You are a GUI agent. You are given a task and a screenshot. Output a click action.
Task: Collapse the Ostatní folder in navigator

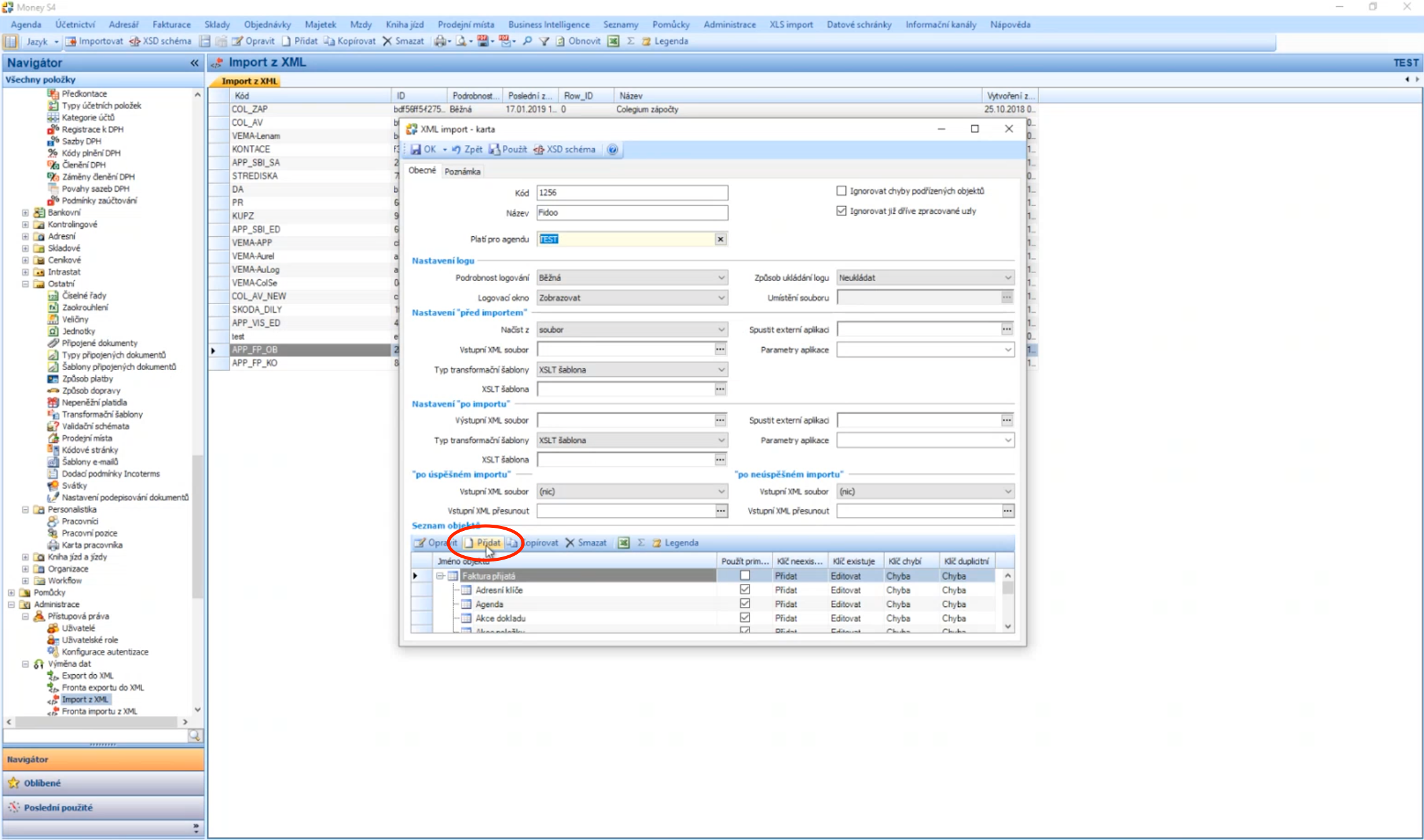pyautogui.click(x=25, y=284)
